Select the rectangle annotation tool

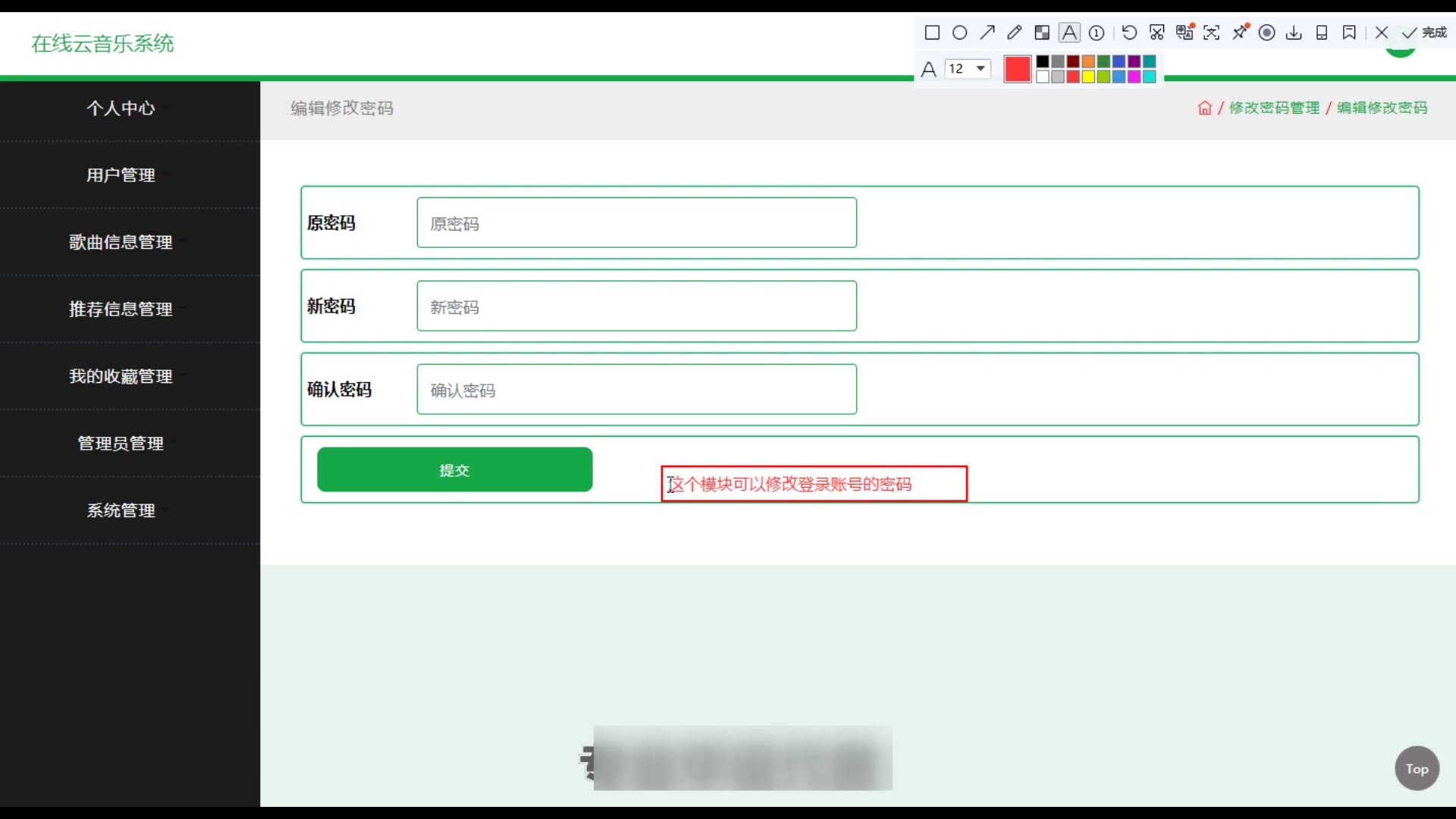[932, 33]
